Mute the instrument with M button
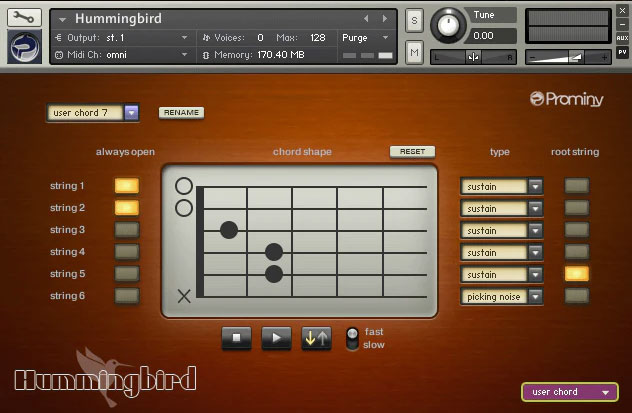 click(414, 53)
